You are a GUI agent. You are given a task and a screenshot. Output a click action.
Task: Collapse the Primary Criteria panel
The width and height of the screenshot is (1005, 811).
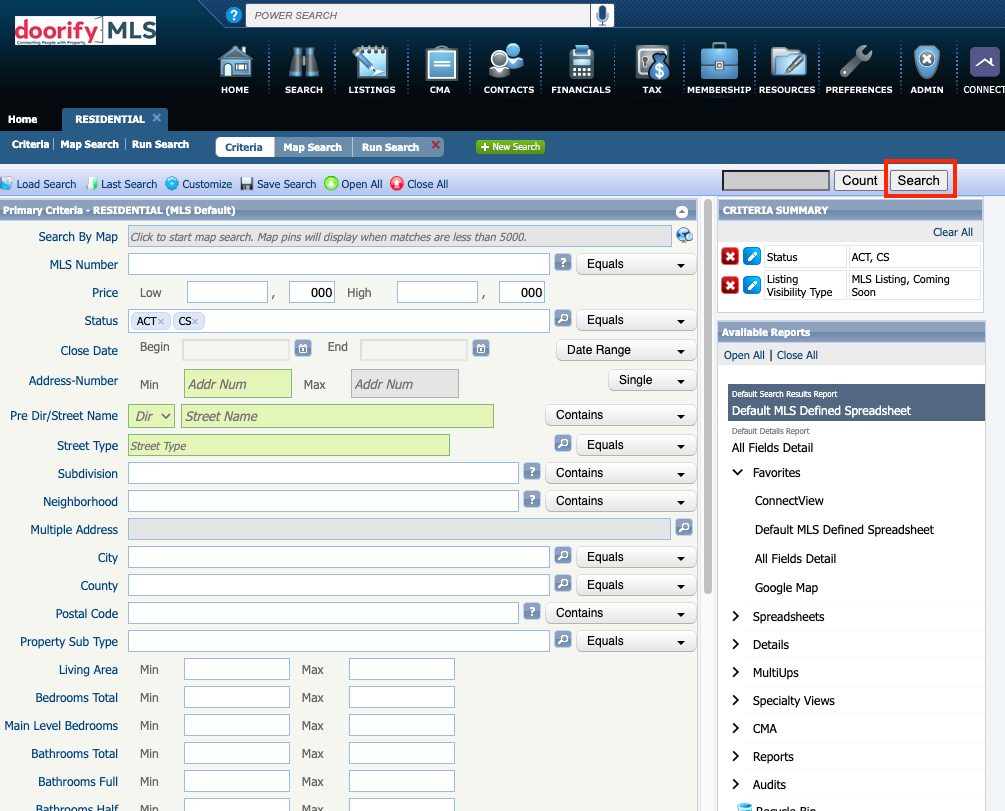(x=682, y=212)
